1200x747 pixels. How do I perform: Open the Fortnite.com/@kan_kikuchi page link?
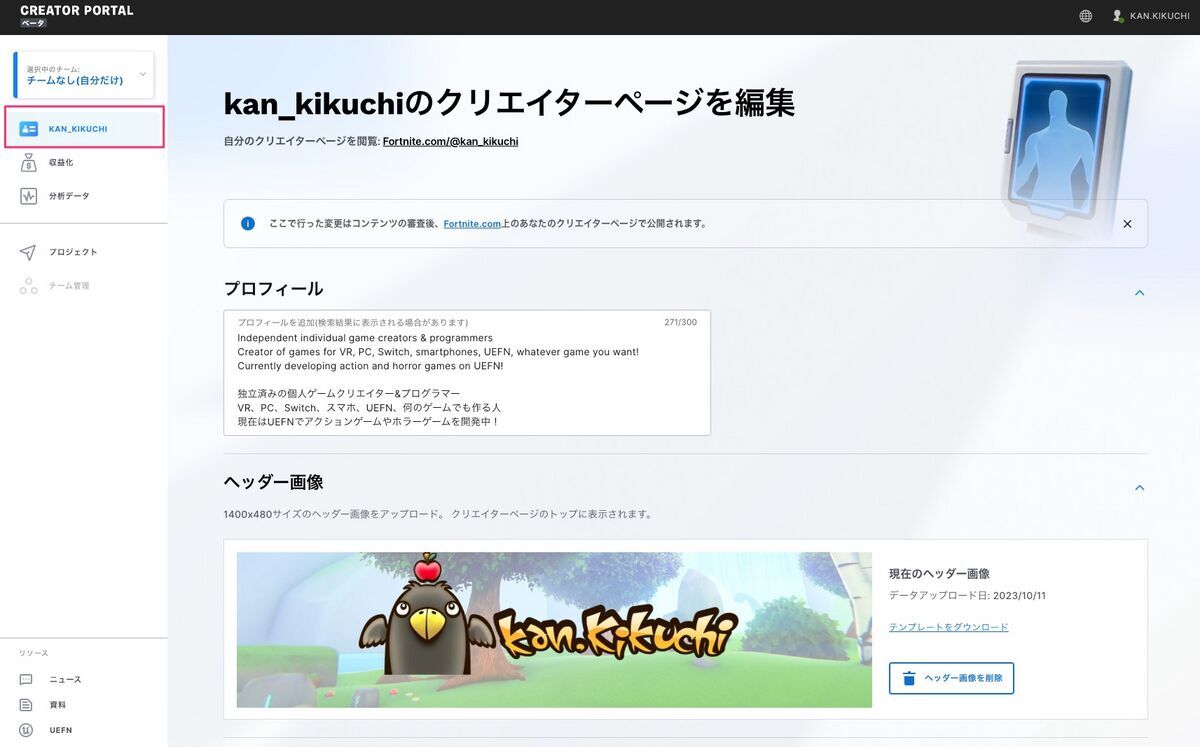pyautogui.click(x=450, y=142)
